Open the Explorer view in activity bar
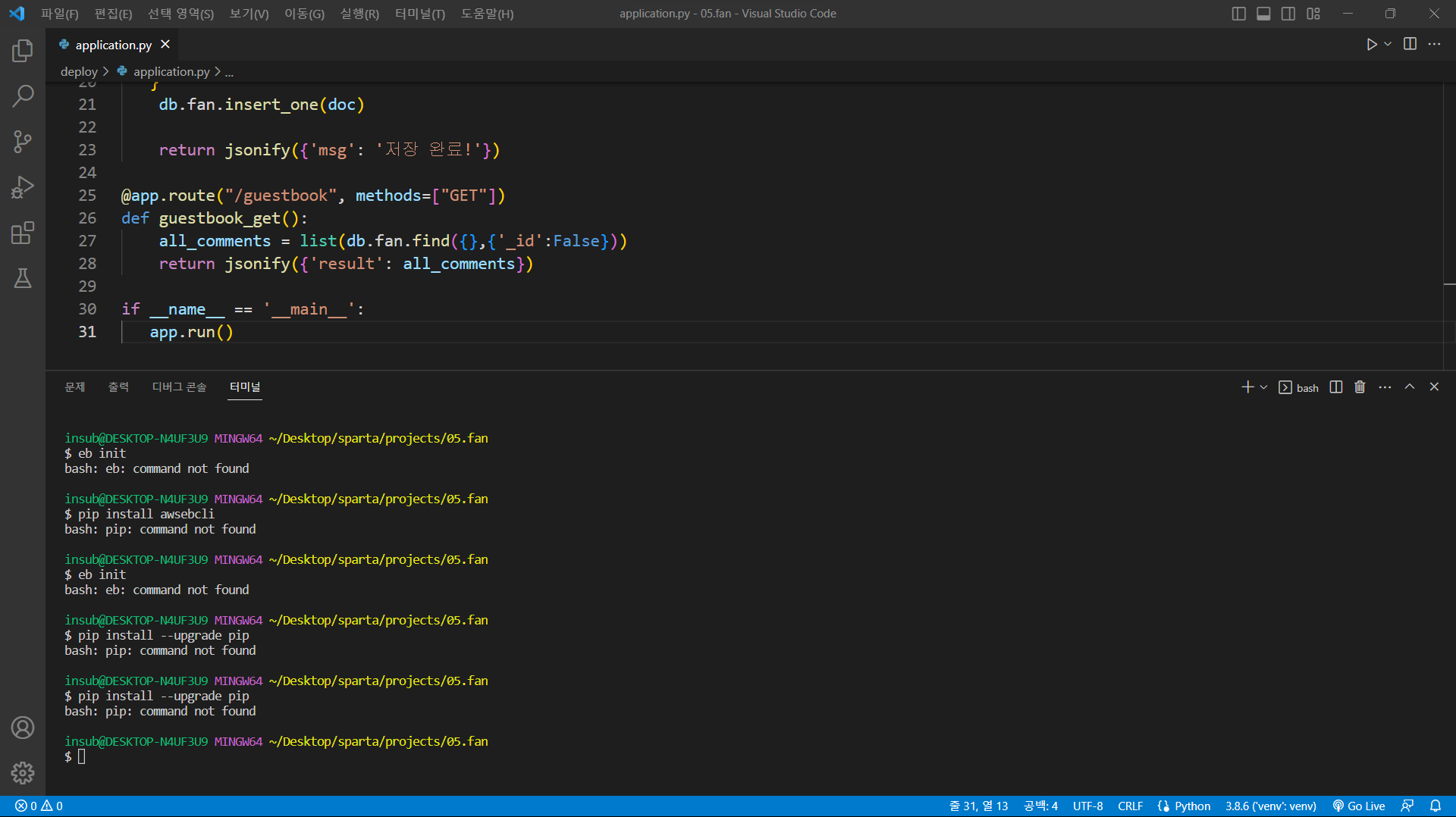Screen dimensions: 1456x817 click(x=23, y=51)
